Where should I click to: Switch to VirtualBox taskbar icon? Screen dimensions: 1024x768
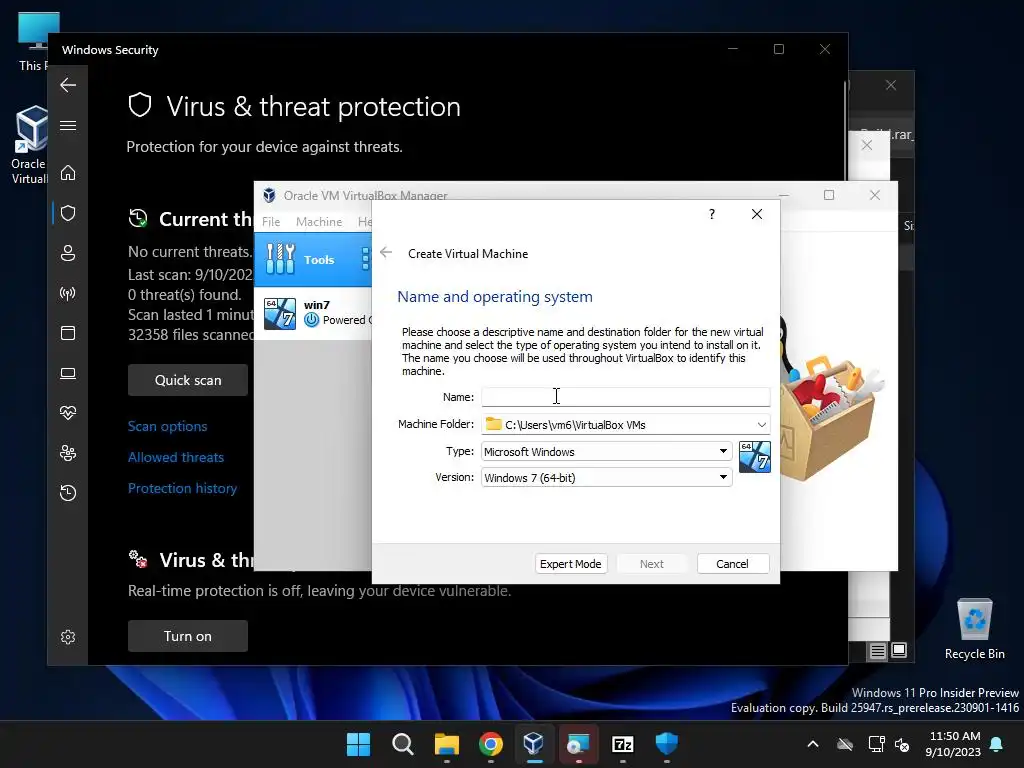[x=534, y=744]
